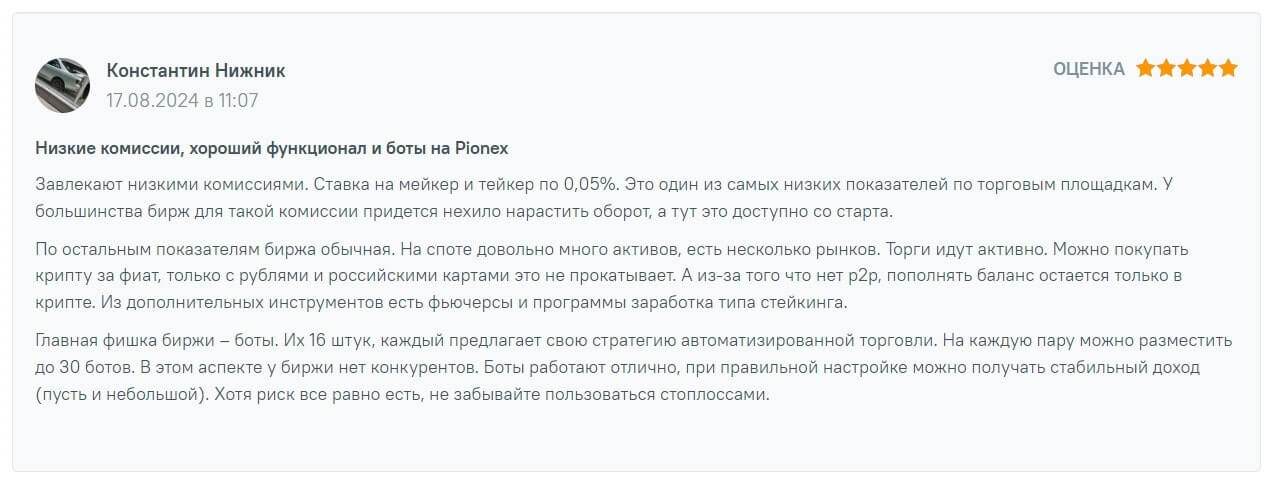The width and height of the screenshot is (1272, 480).
Task: Click the author name Константин Нижник
Action: click(196, 70)
